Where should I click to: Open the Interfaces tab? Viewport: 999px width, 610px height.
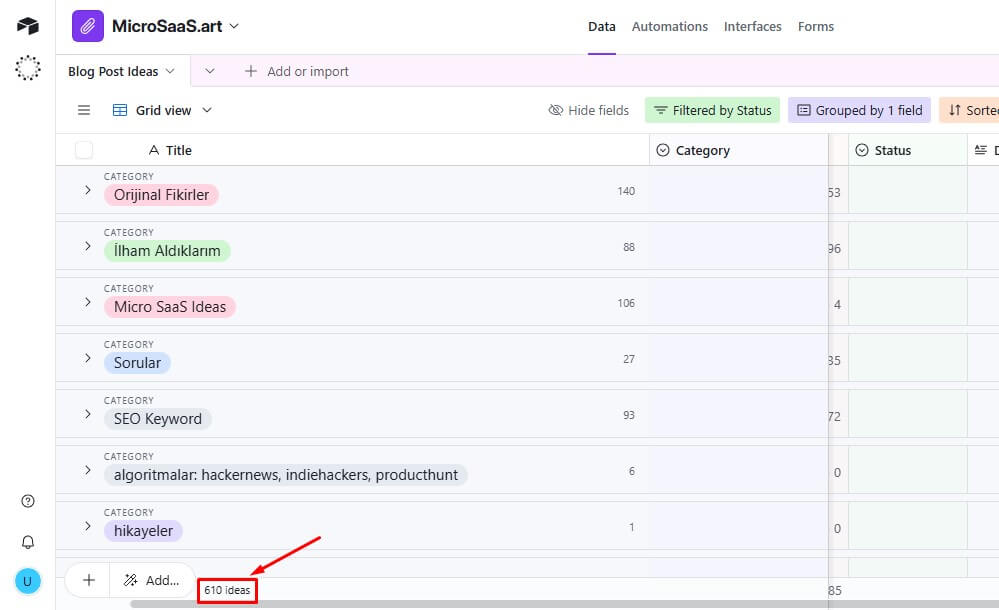click(x=752, y=27)
